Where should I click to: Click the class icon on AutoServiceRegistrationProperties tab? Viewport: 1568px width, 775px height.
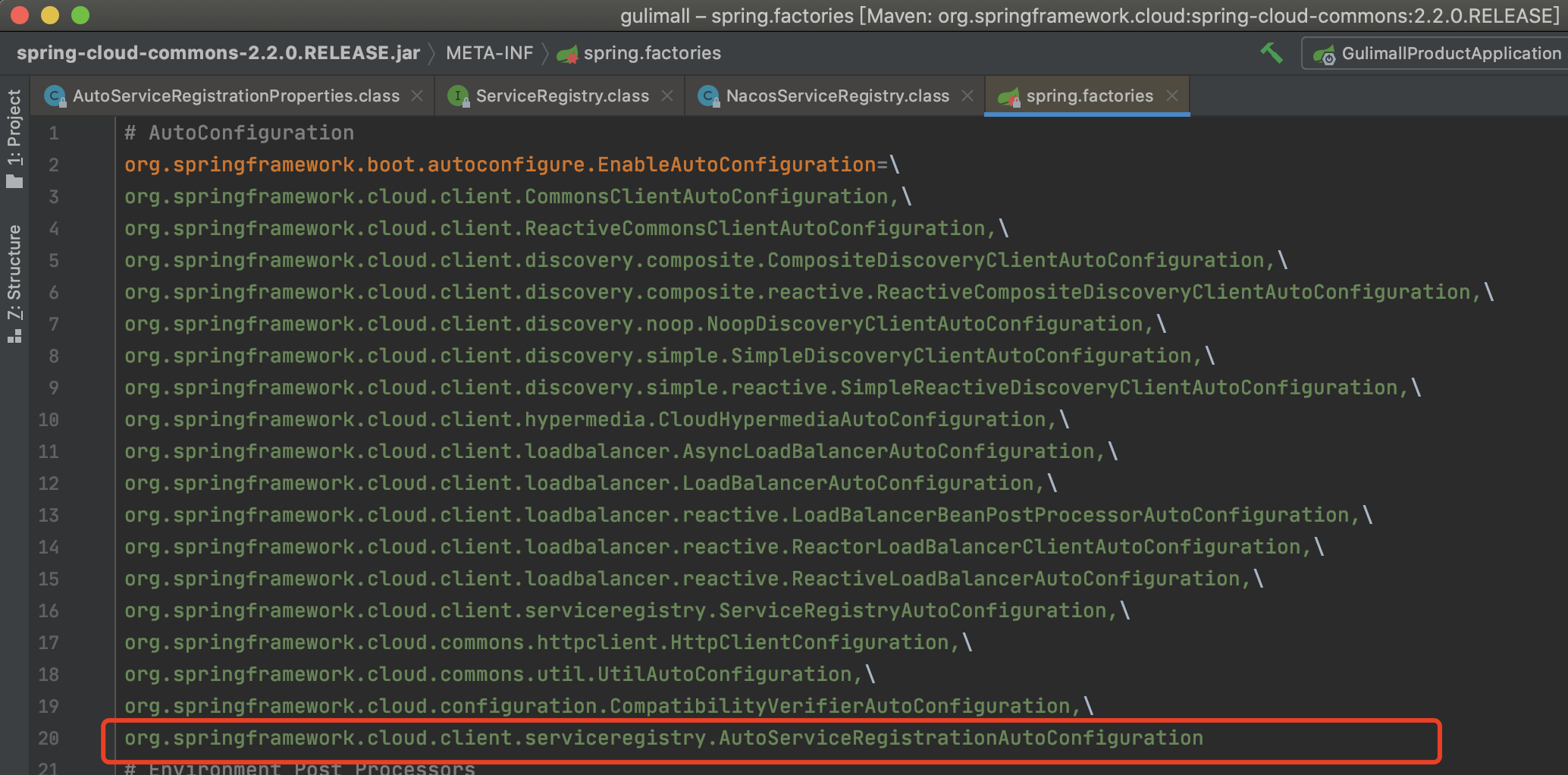tap(55, 96)
